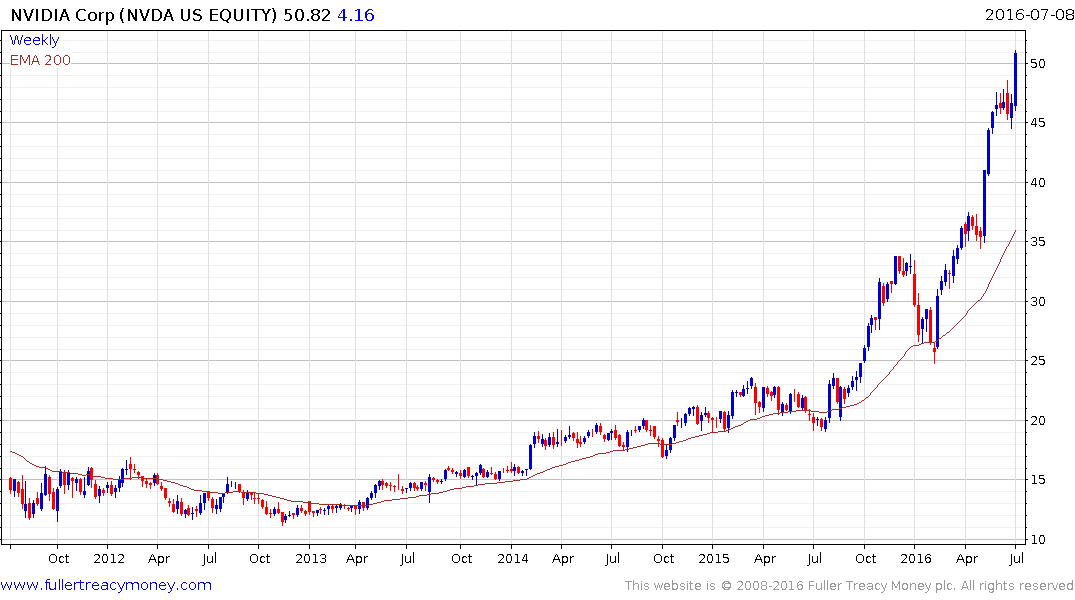Click the 50 price axis label
The width and height of the screenshot is (1075, 600).
point(1037,64)
